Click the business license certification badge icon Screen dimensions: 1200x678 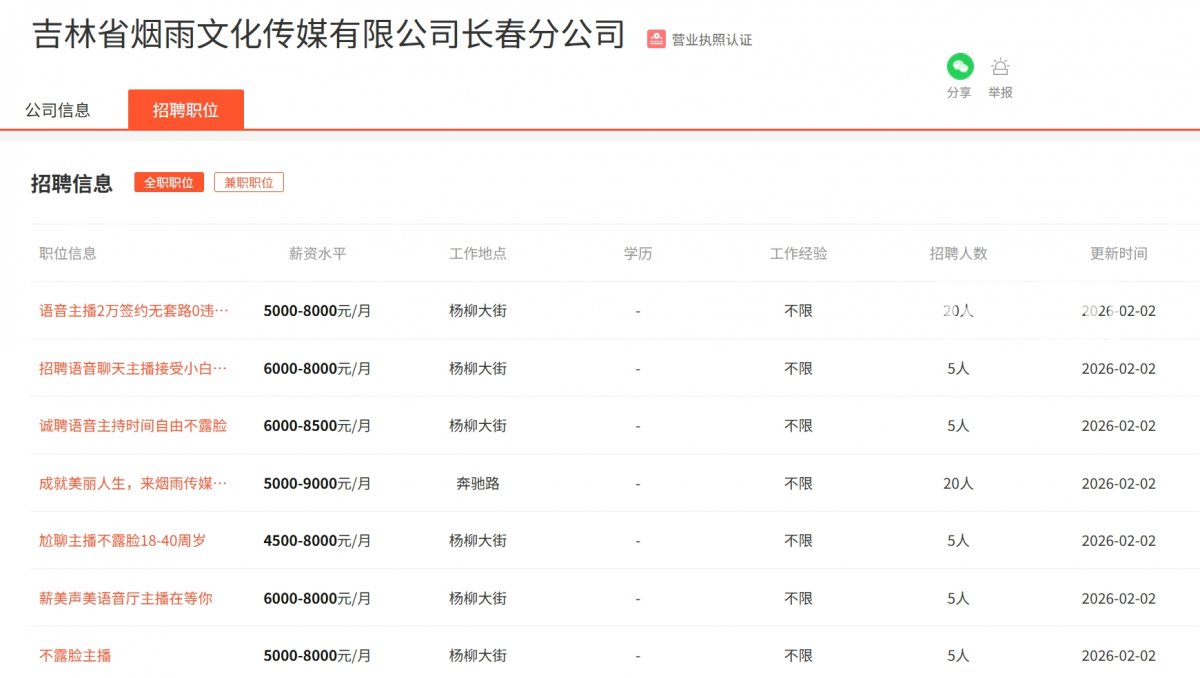(x=656, y=39)
